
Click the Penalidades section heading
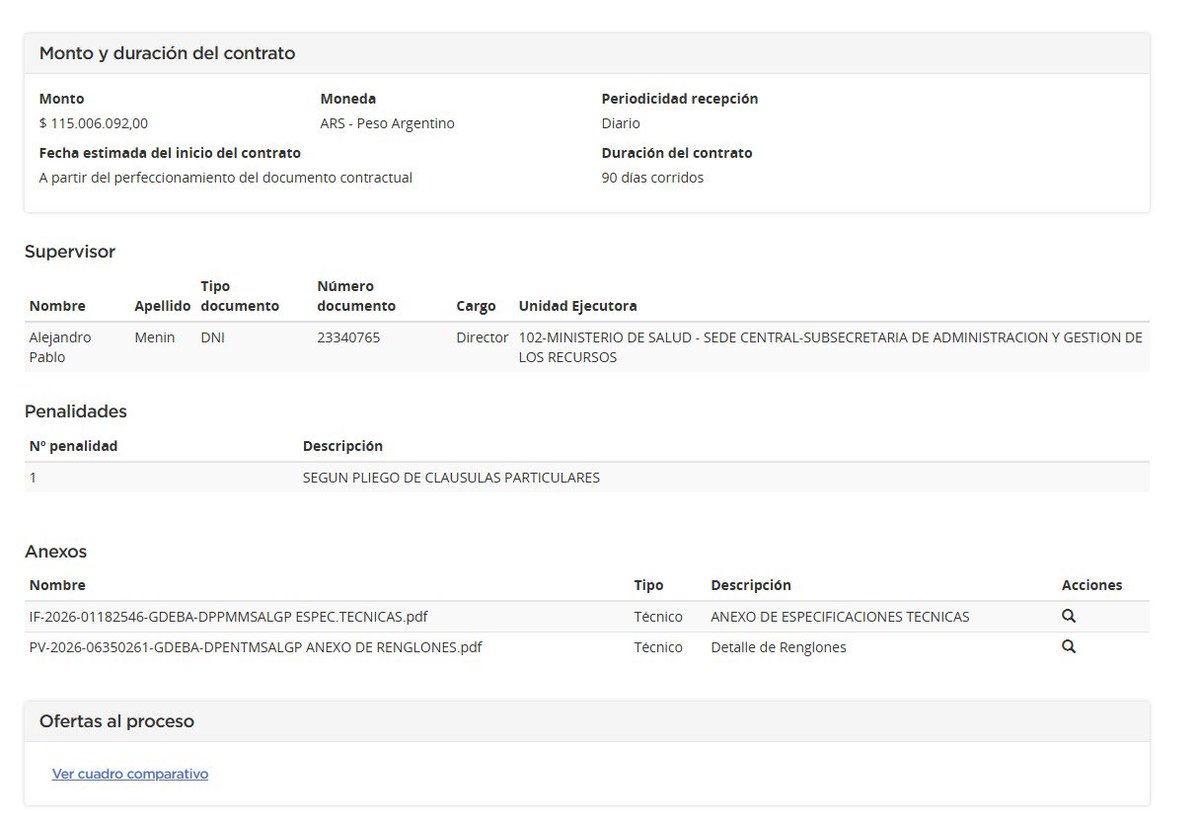(x=76, y=411)
